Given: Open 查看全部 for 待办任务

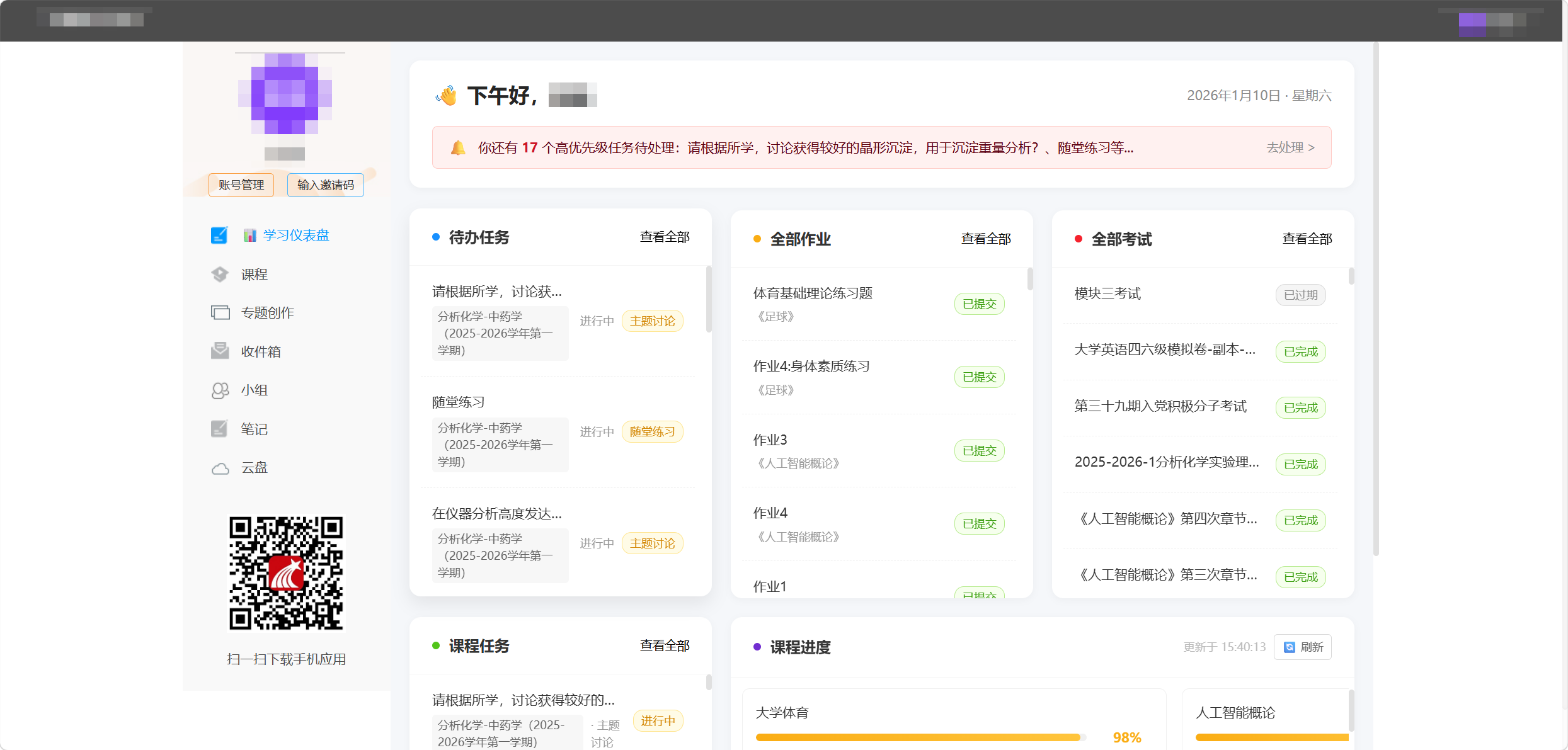Looking at the screenshot, I should click(x=665, y=236).
